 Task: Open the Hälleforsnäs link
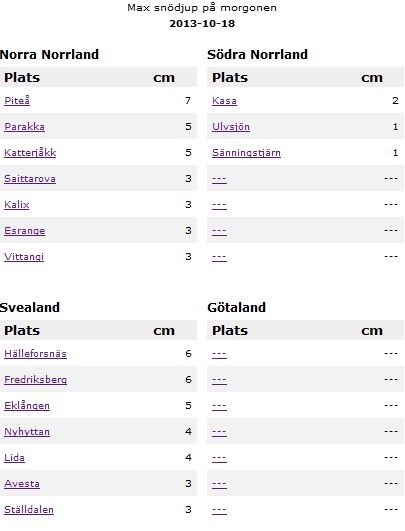[35, 354]
